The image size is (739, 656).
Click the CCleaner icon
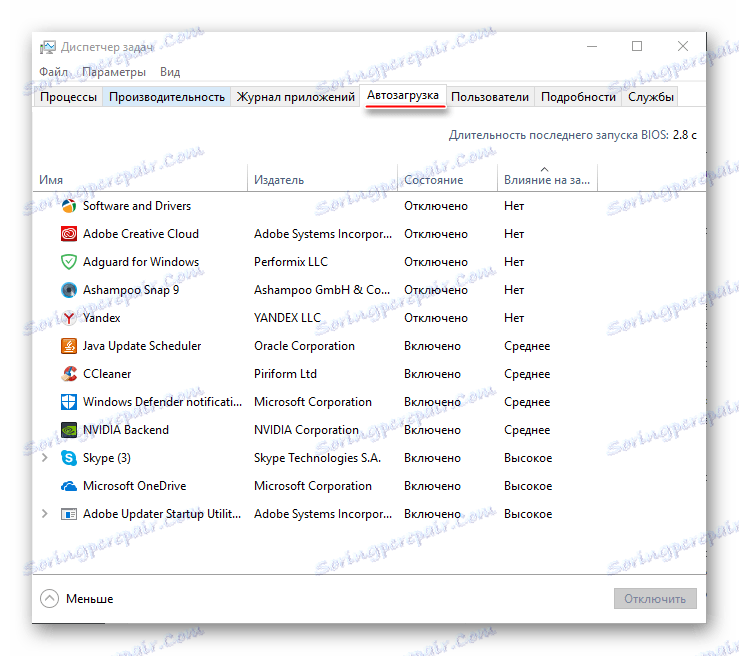pos(69,374)
